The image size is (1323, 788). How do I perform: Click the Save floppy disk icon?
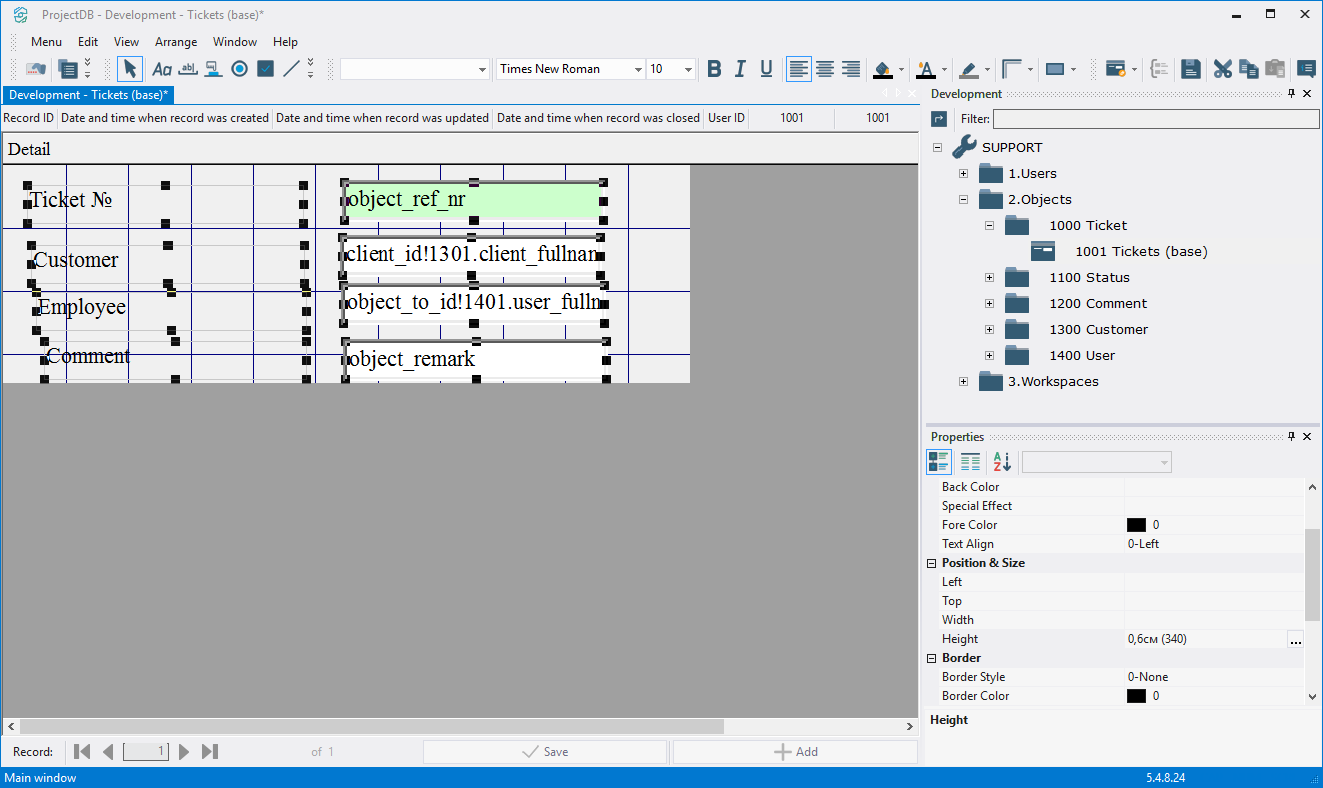click(x=1190, y=69)
